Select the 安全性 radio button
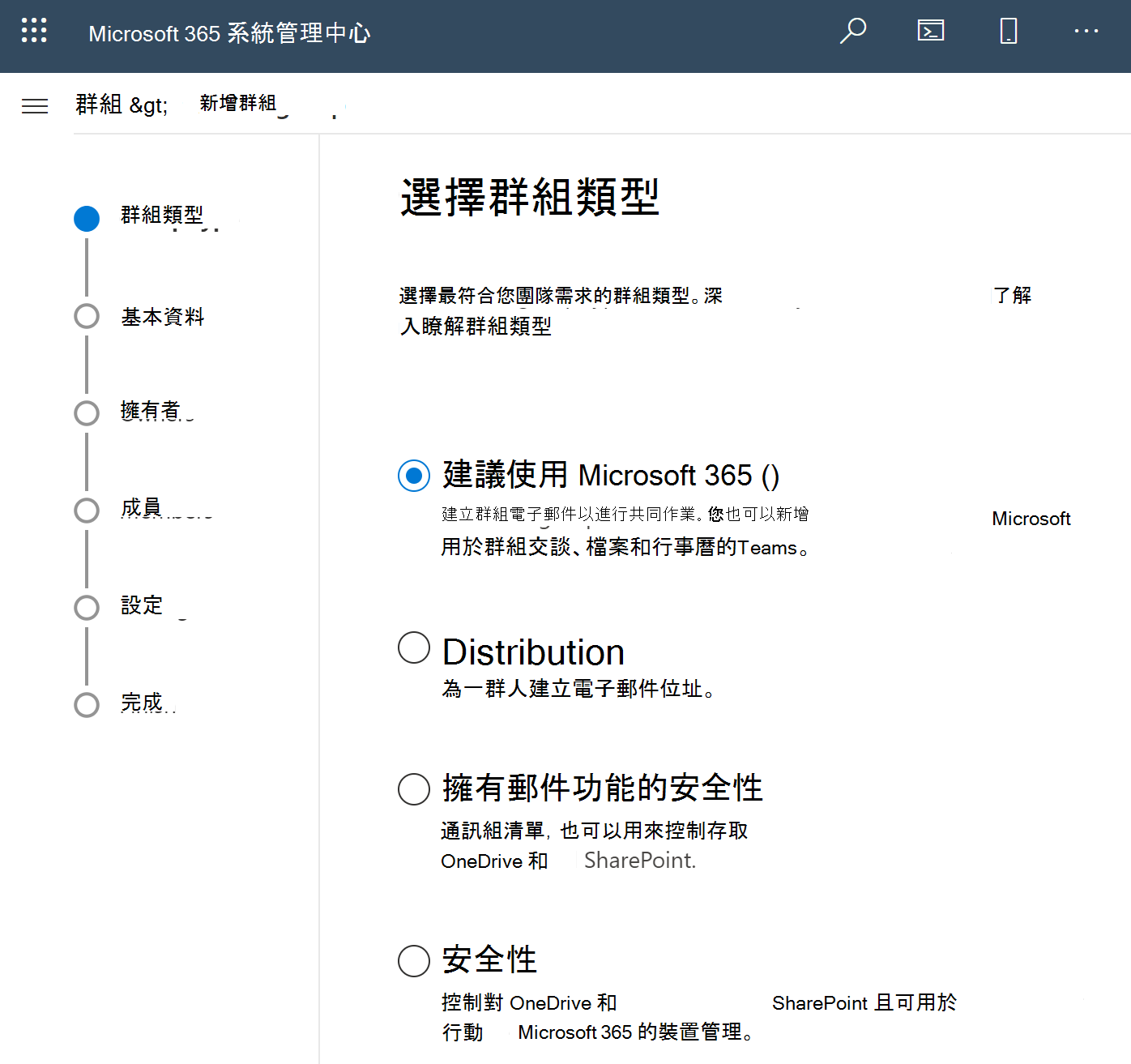Viewport: 1131px width, 1064px height. (x=414, y=960)
